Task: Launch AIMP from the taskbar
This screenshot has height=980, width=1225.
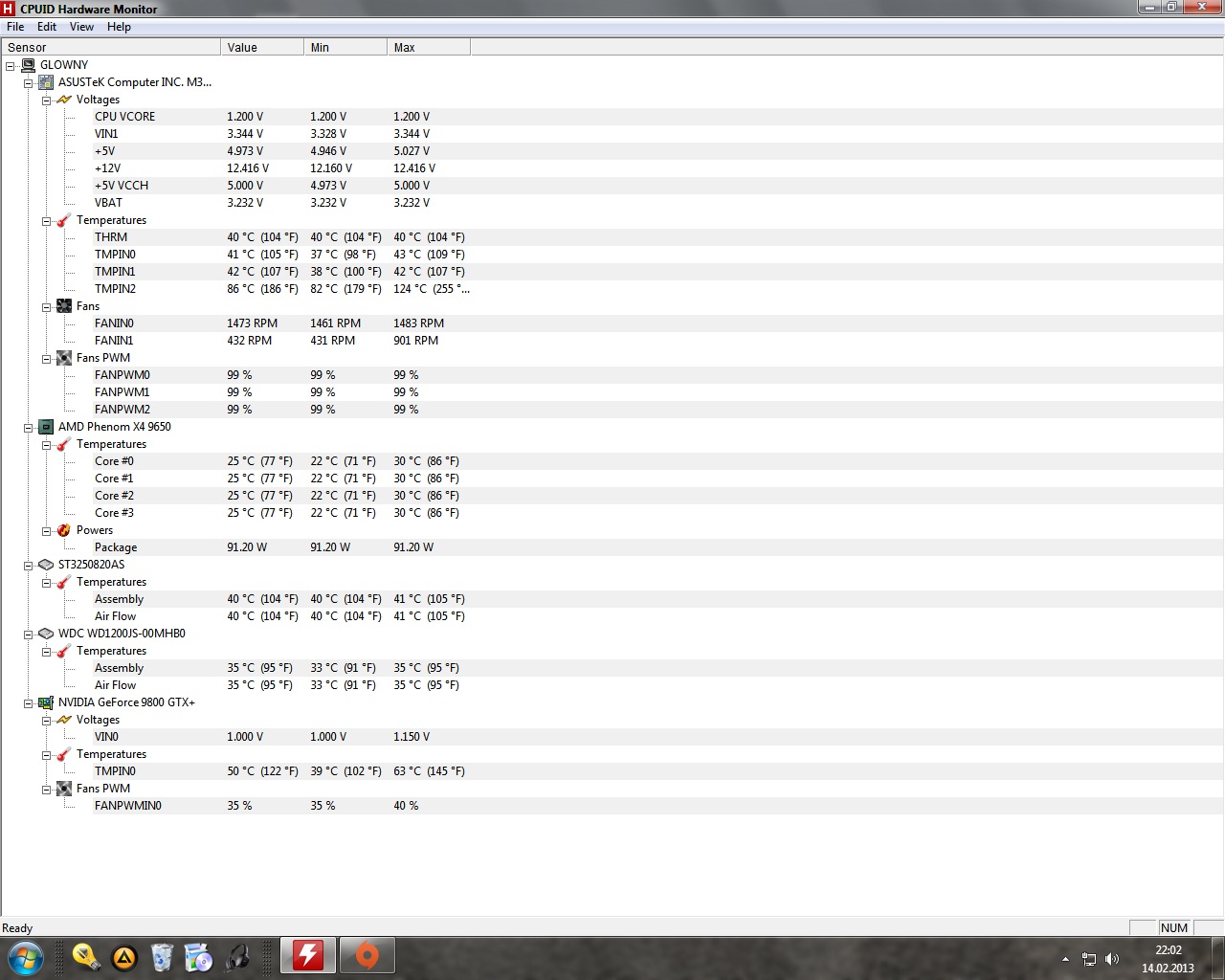Action: click(124, 957)
